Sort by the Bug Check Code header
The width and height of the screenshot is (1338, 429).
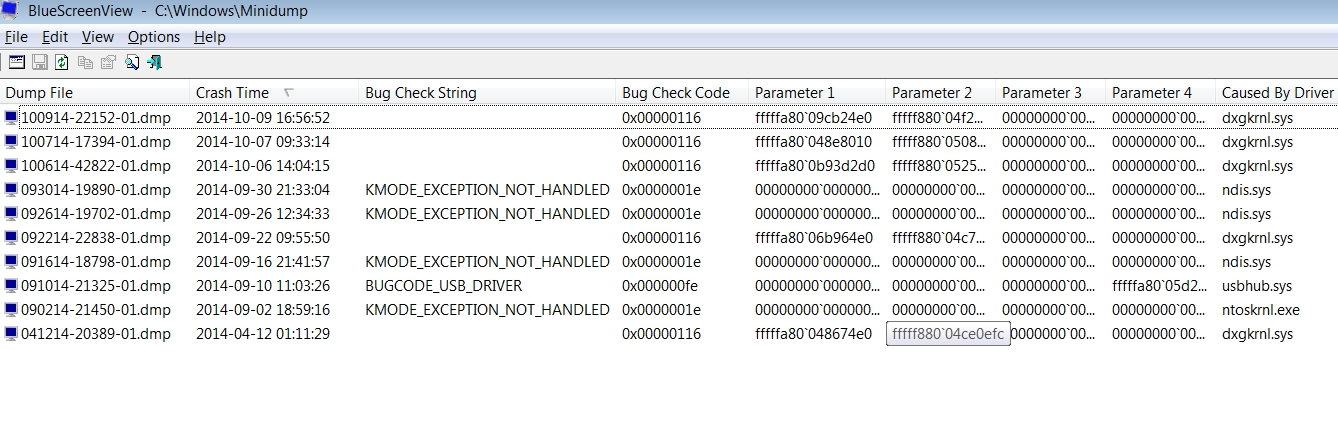(682, 92)
